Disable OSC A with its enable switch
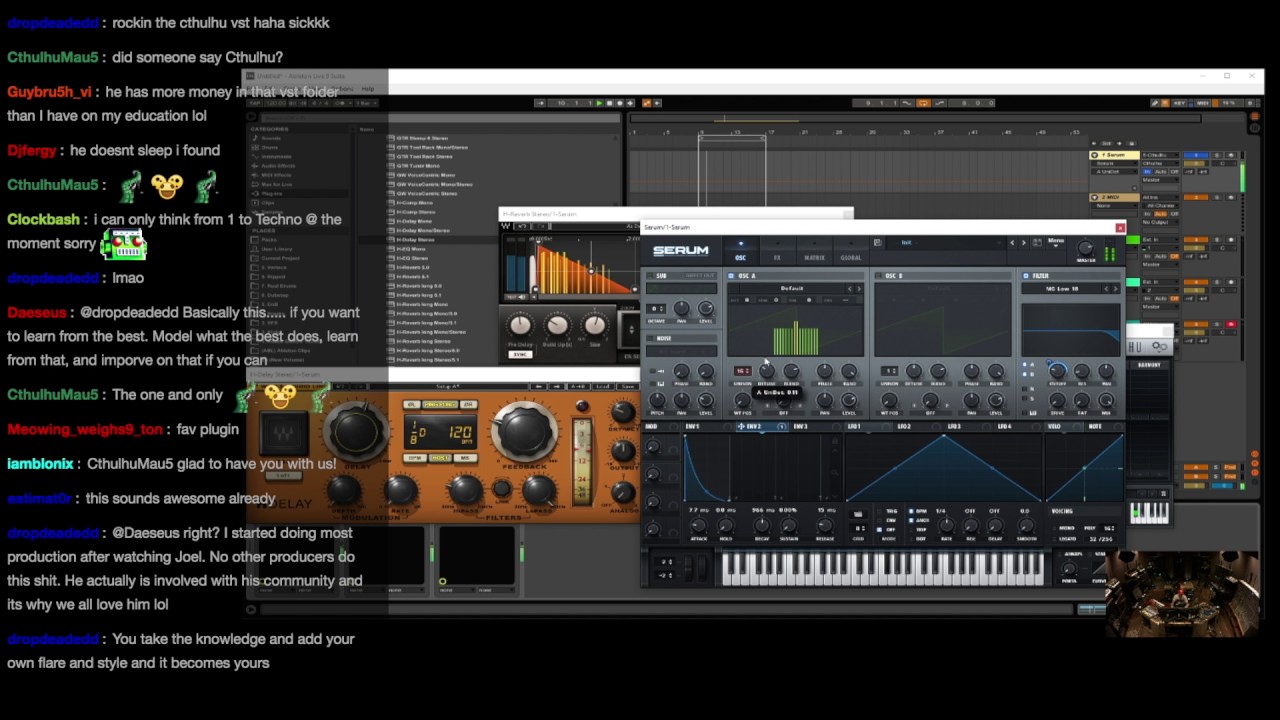Screen dimensions: 1280x720 coord(731,275)
